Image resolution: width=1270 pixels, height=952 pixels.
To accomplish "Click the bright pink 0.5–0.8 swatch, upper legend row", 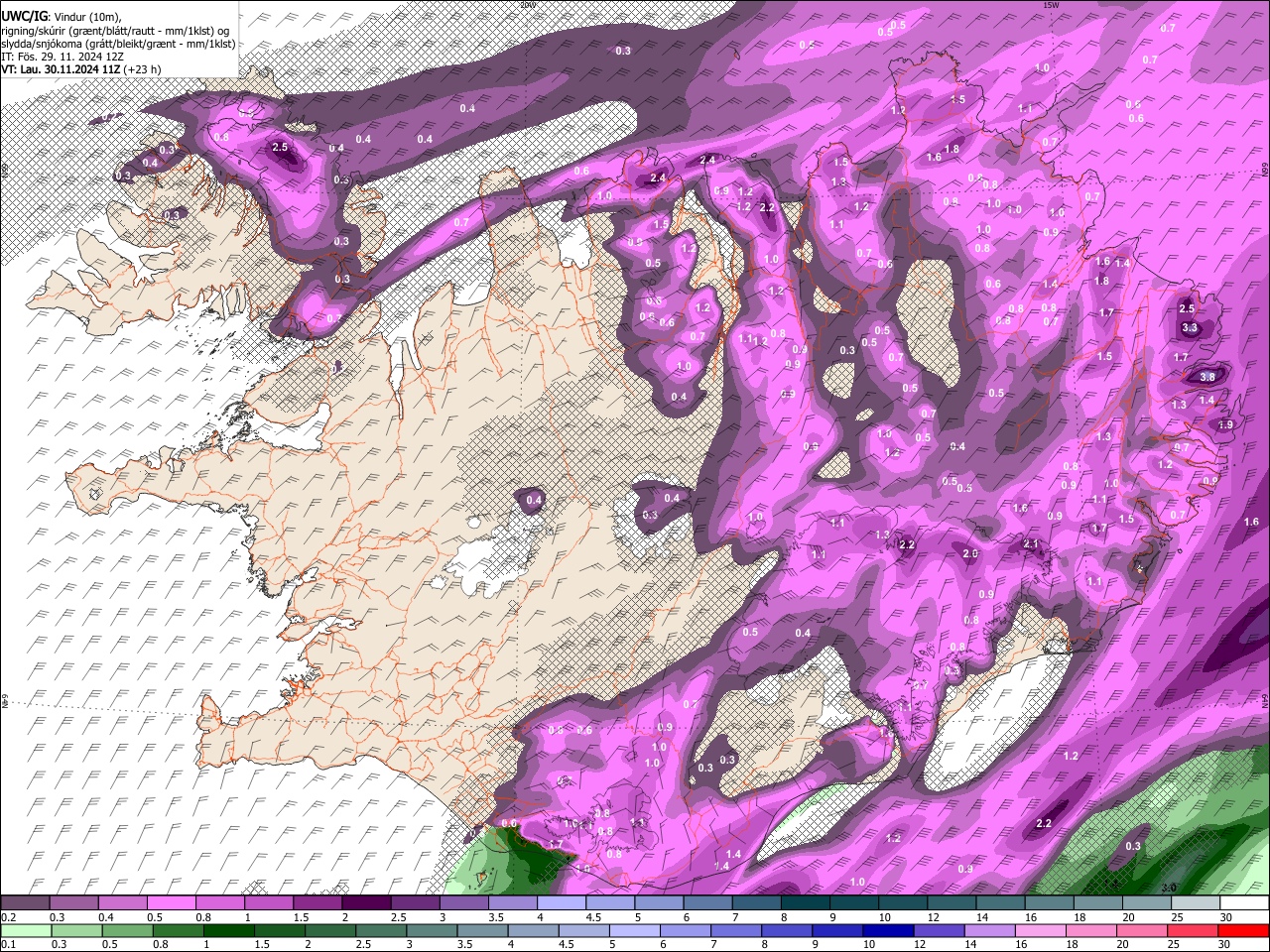I will pyautogui.click(x=170, y=903).
